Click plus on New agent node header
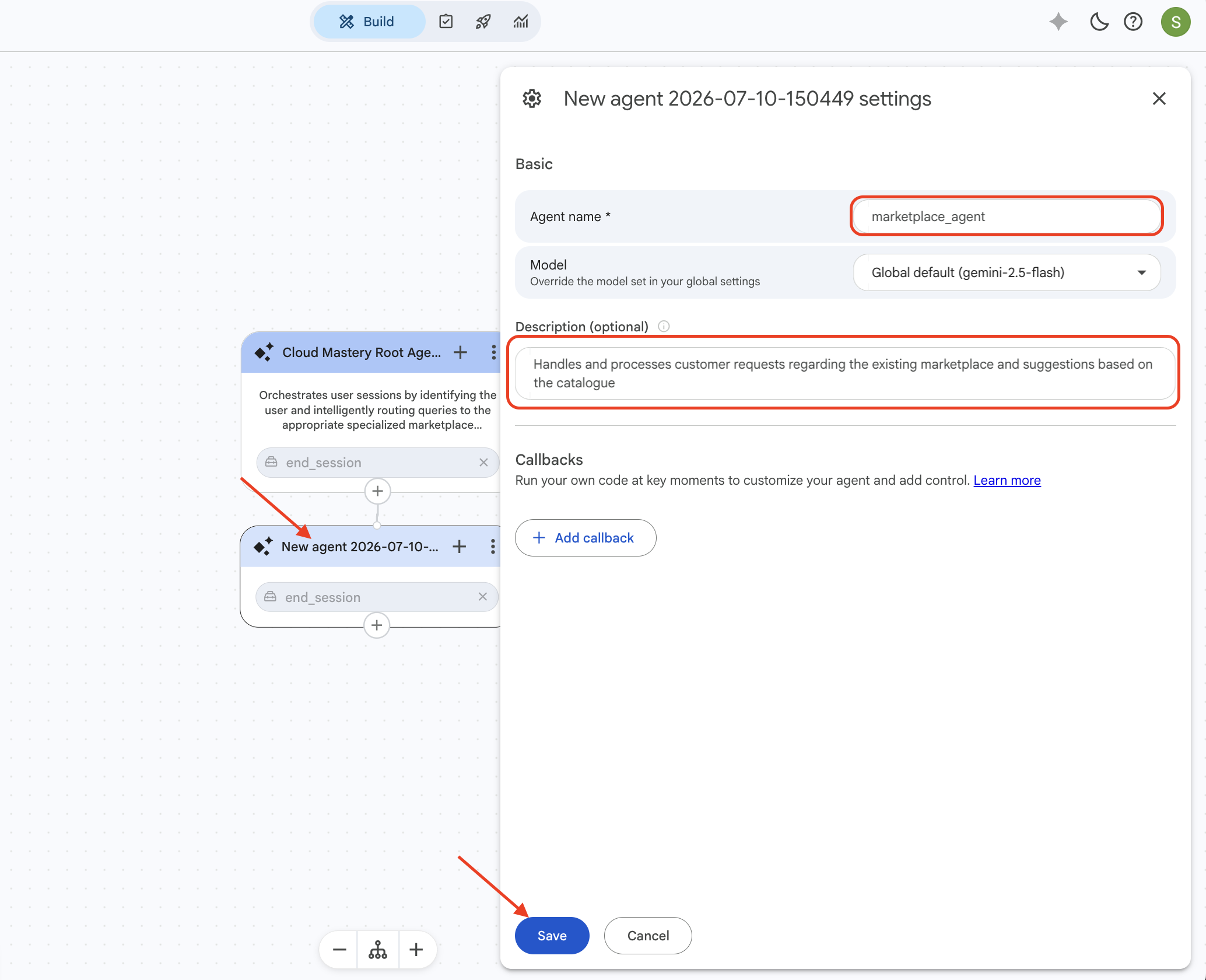Viewport: 1206px width, 980px height. coord(460,547)
